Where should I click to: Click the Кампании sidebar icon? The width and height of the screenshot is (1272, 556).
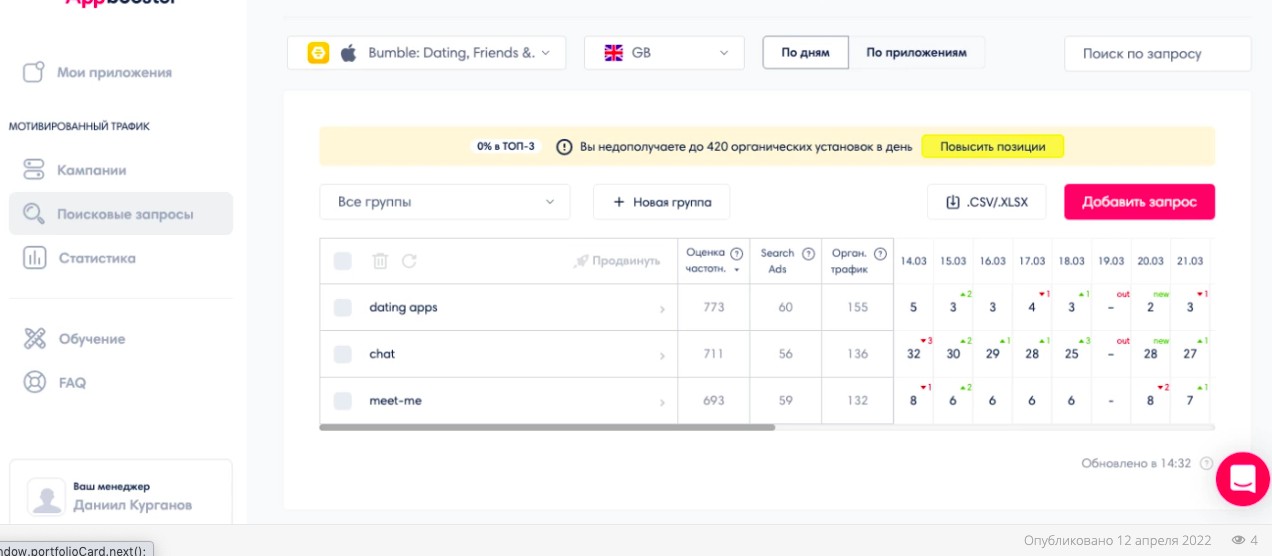click(x=35, y=170)
